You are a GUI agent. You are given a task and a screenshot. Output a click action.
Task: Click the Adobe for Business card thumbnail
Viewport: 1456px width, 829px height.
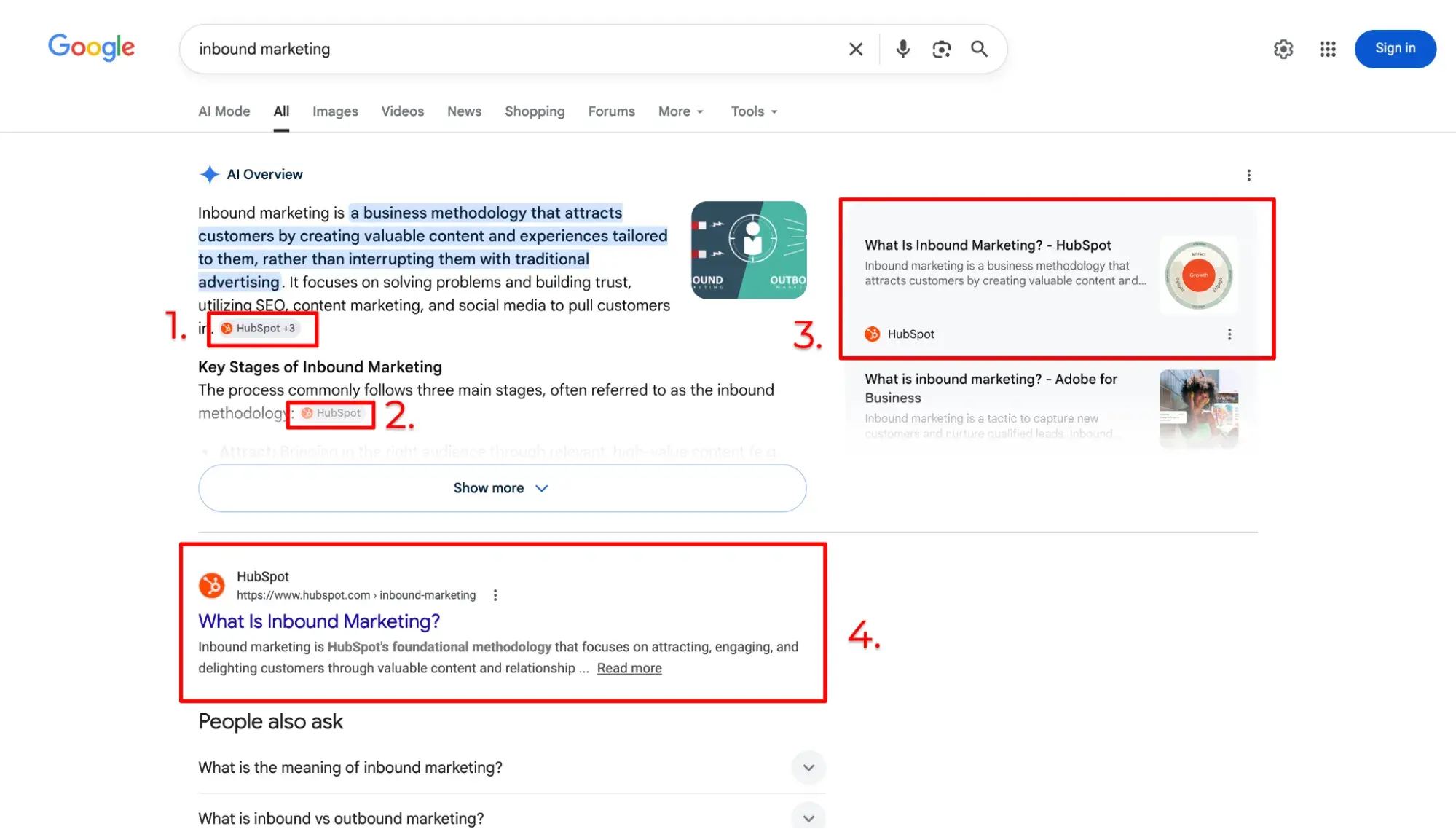click(x=1199, y=409)
